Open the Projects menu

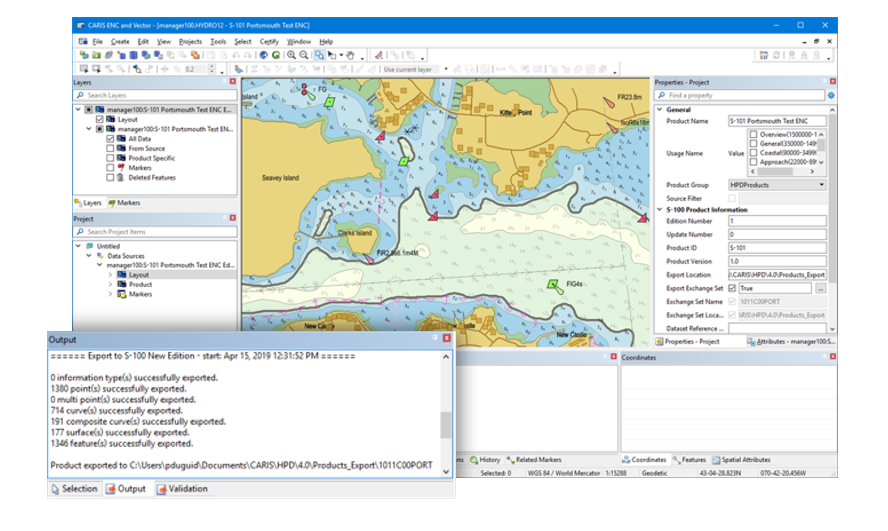pyautogui.click(x=190, y=41)
